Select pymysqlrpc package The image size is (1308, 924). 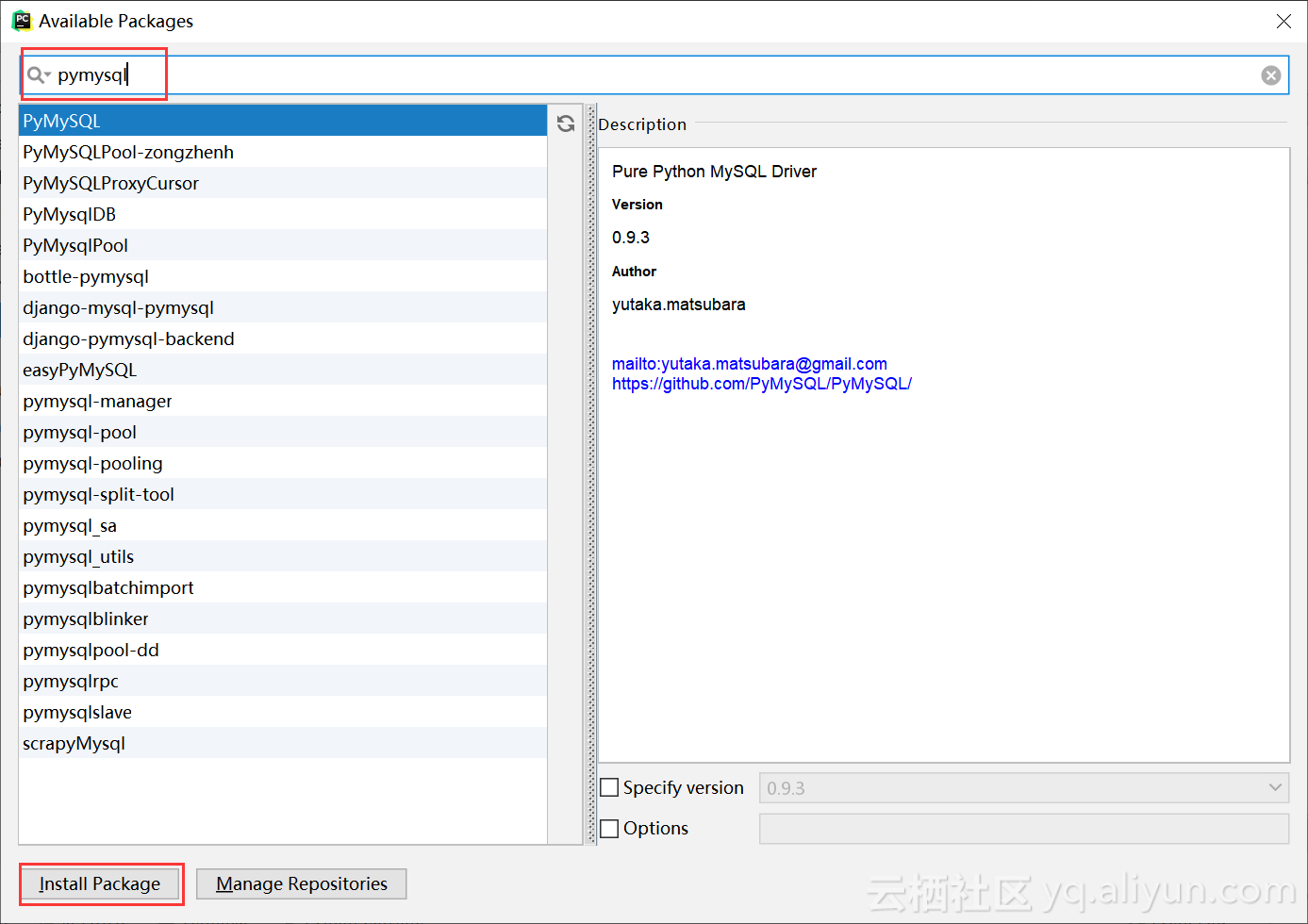(x=283, y=681)
